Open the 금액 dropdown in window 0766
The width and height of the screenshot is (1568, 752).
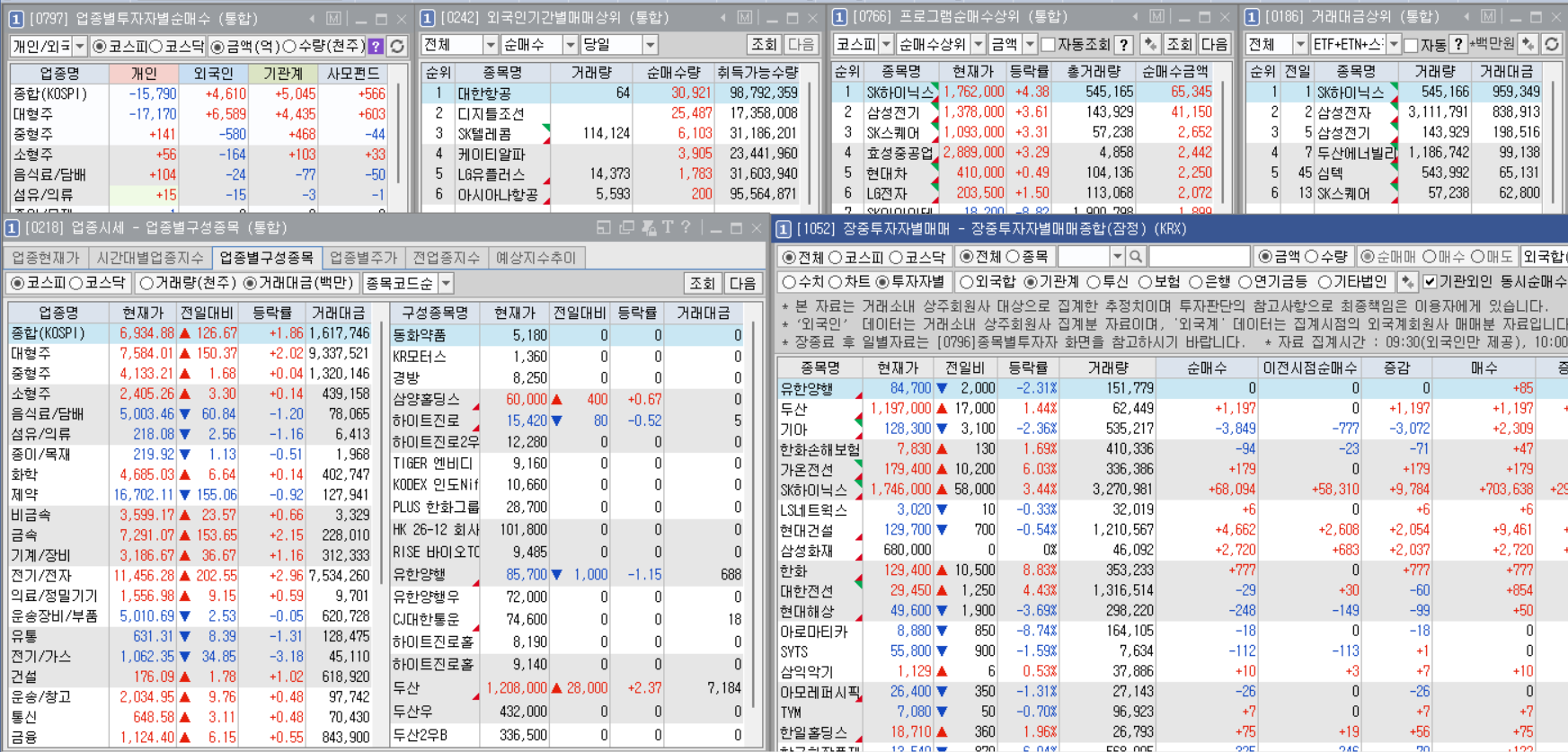(1030, 44)
